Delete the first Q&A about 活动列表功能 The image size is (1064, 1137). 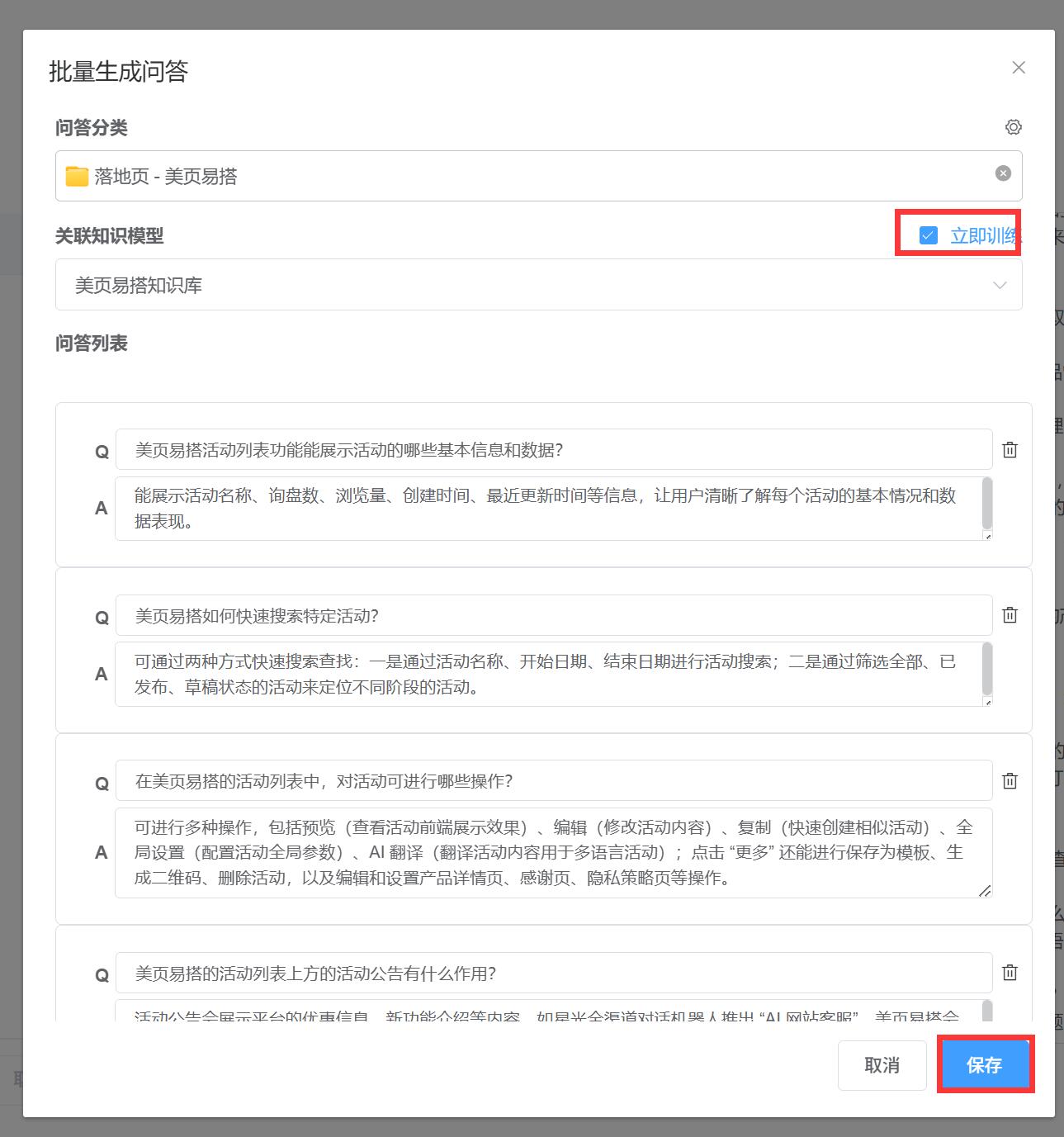(x=1010, y=450)
